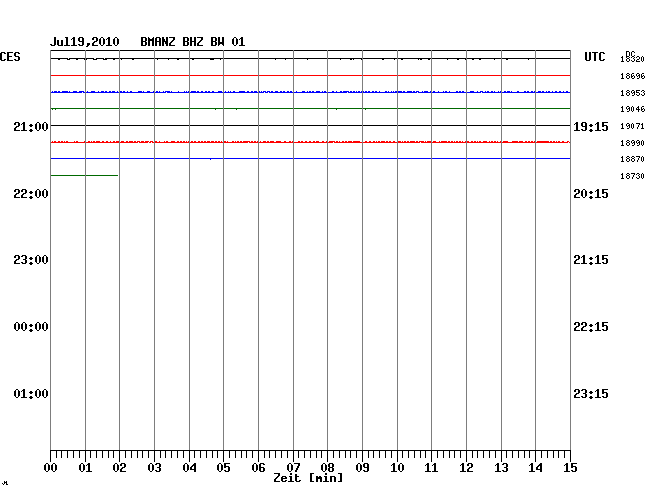
Task: Click minute tick label 04
Action: (x=189, y=468)
